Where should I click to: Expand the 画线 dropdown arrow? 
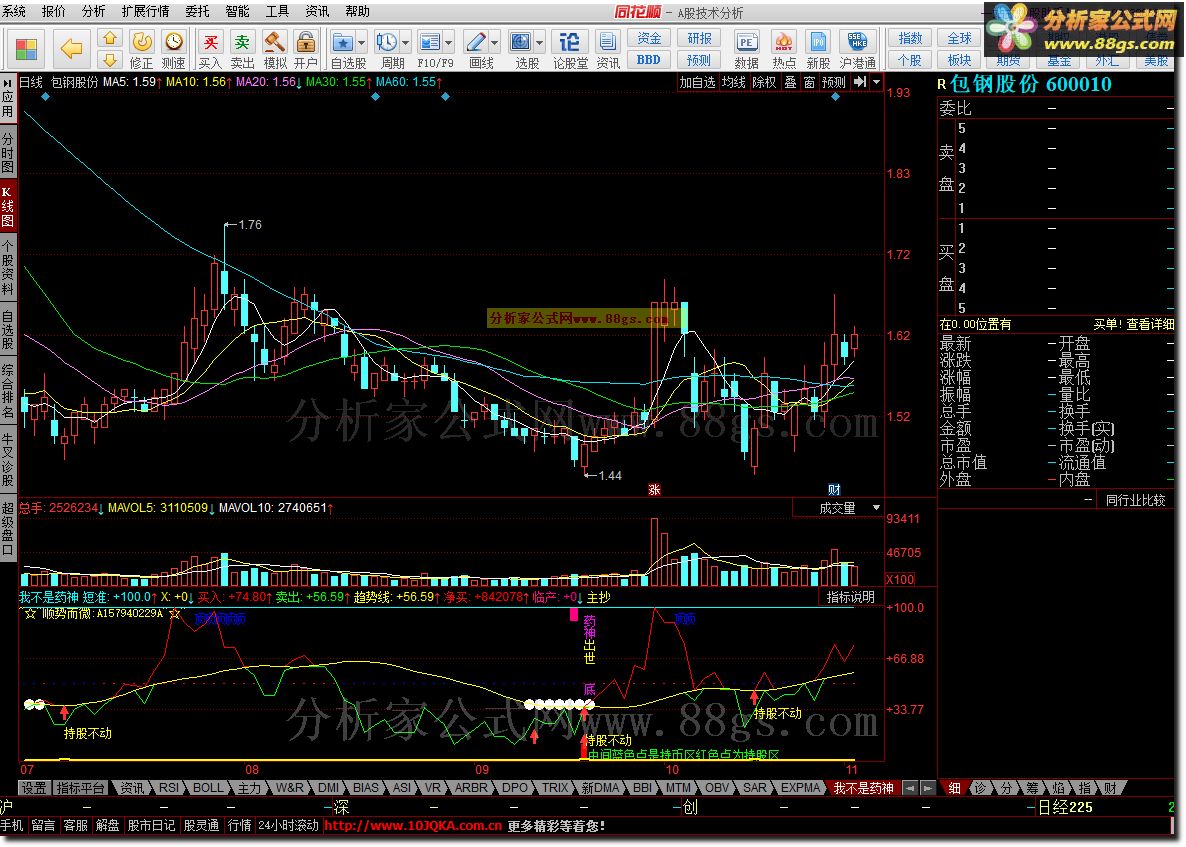click(x=495, y=42)
